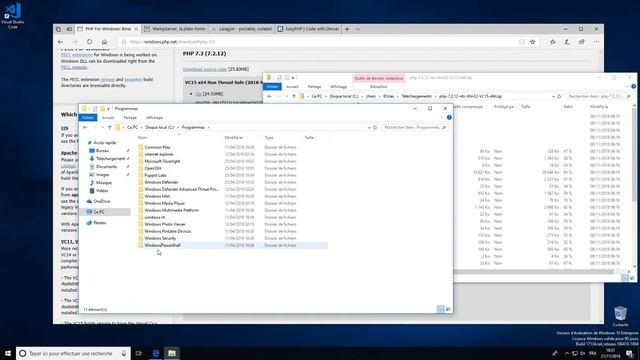Click the snapshot link in PECL text

click(x=133, y=80)
